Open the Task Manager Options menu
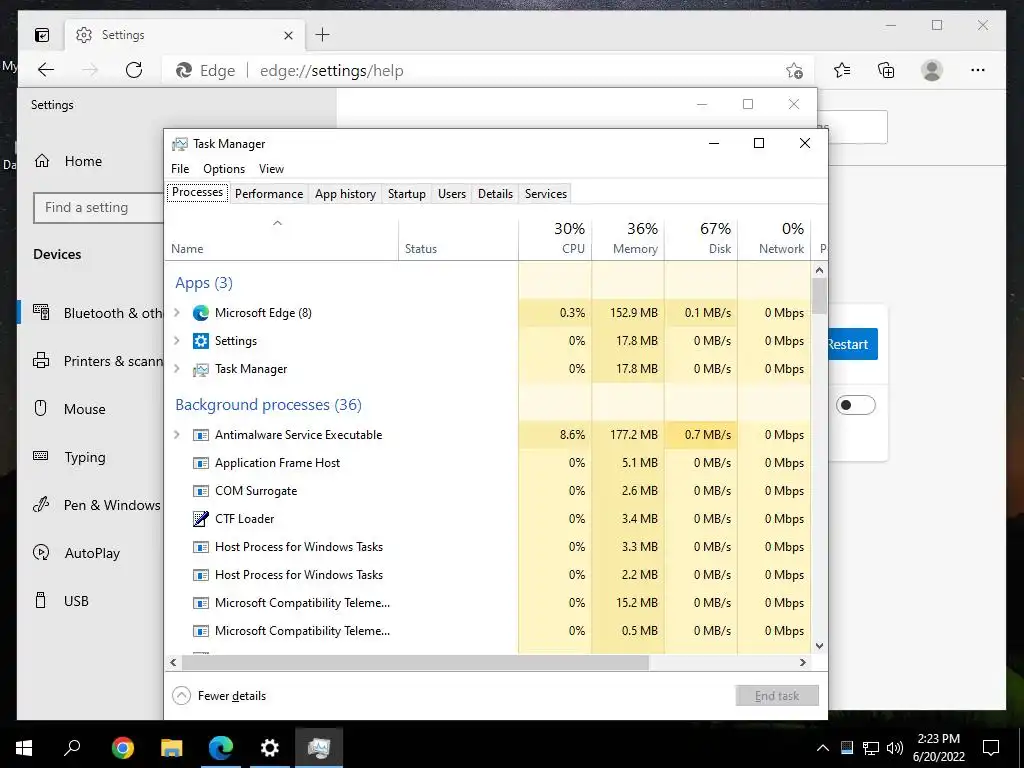1024x768 pixels. point(224,168)
